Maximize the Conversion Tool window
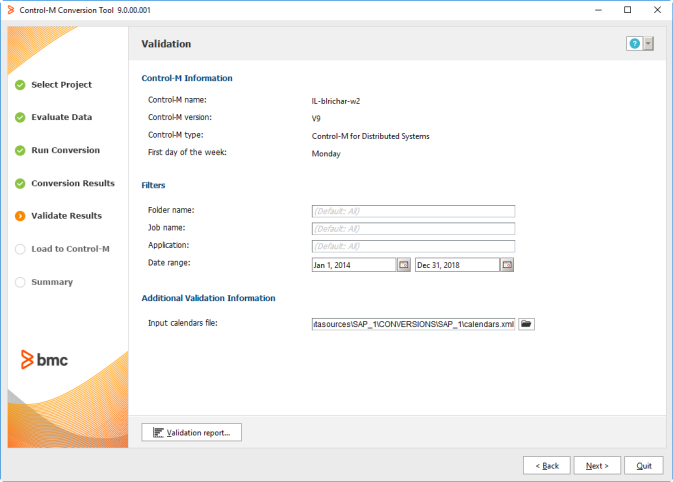673x482 pixels. point(628,10)
